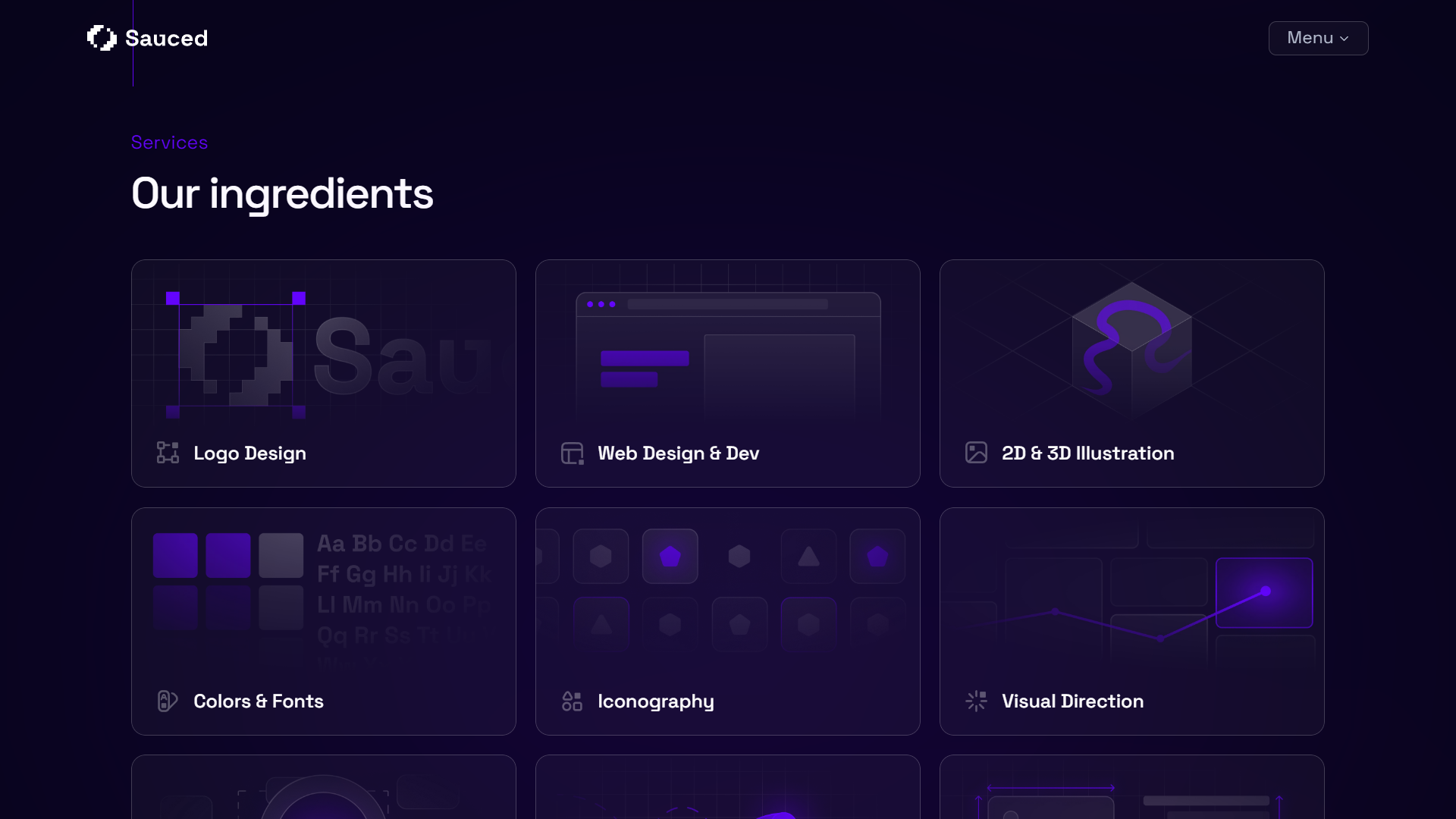The width and height of the screenshot is (1456, 819).
Task: Click the Visual Direction sparkle icon
Action: (976, 701)
